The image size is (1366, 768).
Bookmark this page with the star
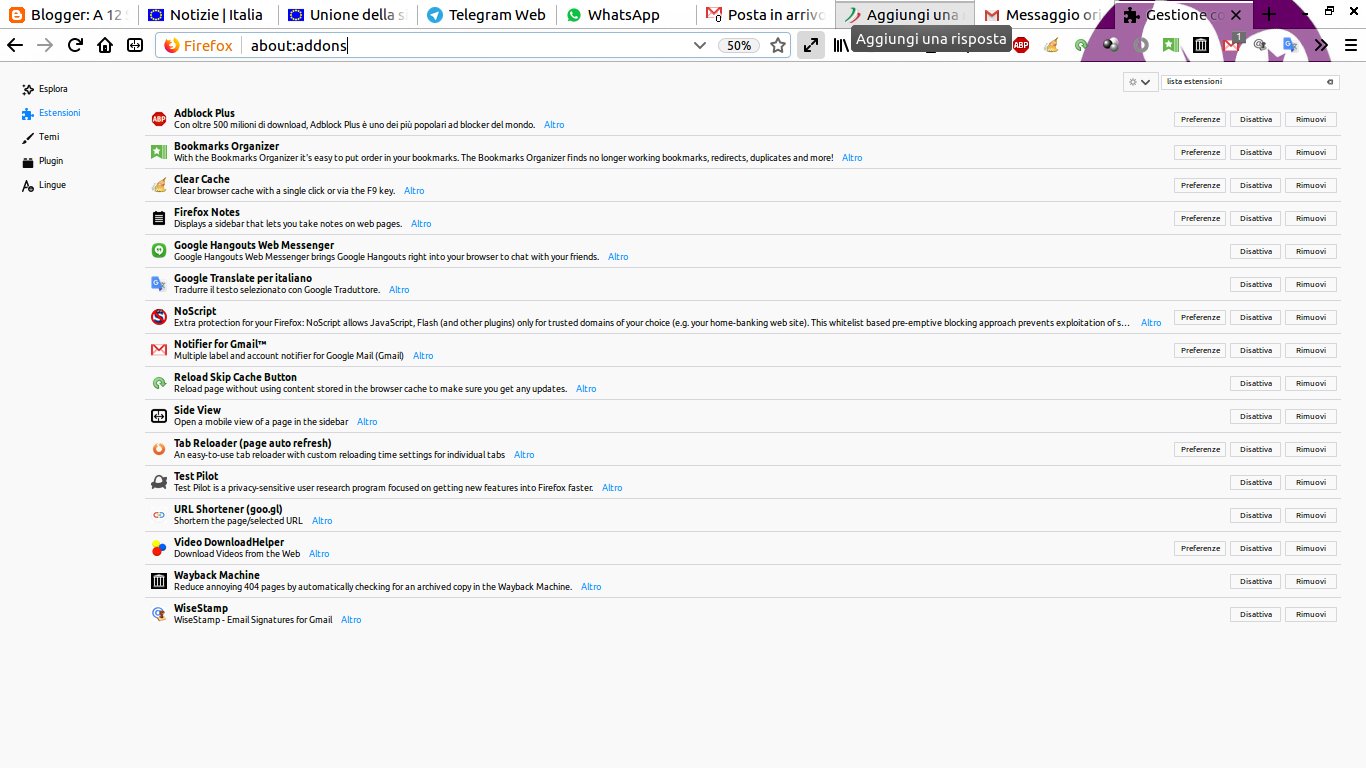click(778, 45)
